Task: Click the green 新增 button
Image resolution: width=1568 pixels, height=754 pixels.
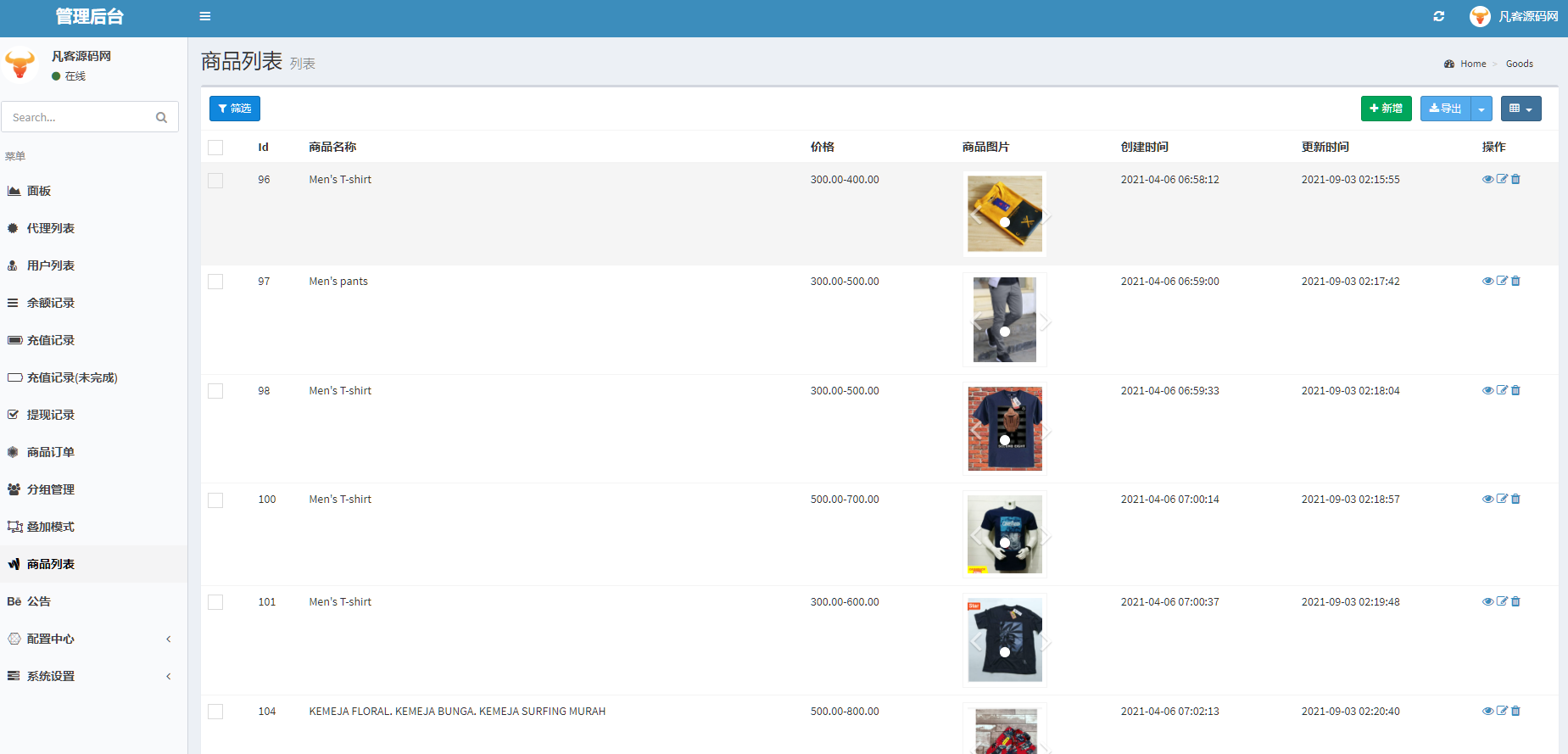Action: (x=1386, y=109)
